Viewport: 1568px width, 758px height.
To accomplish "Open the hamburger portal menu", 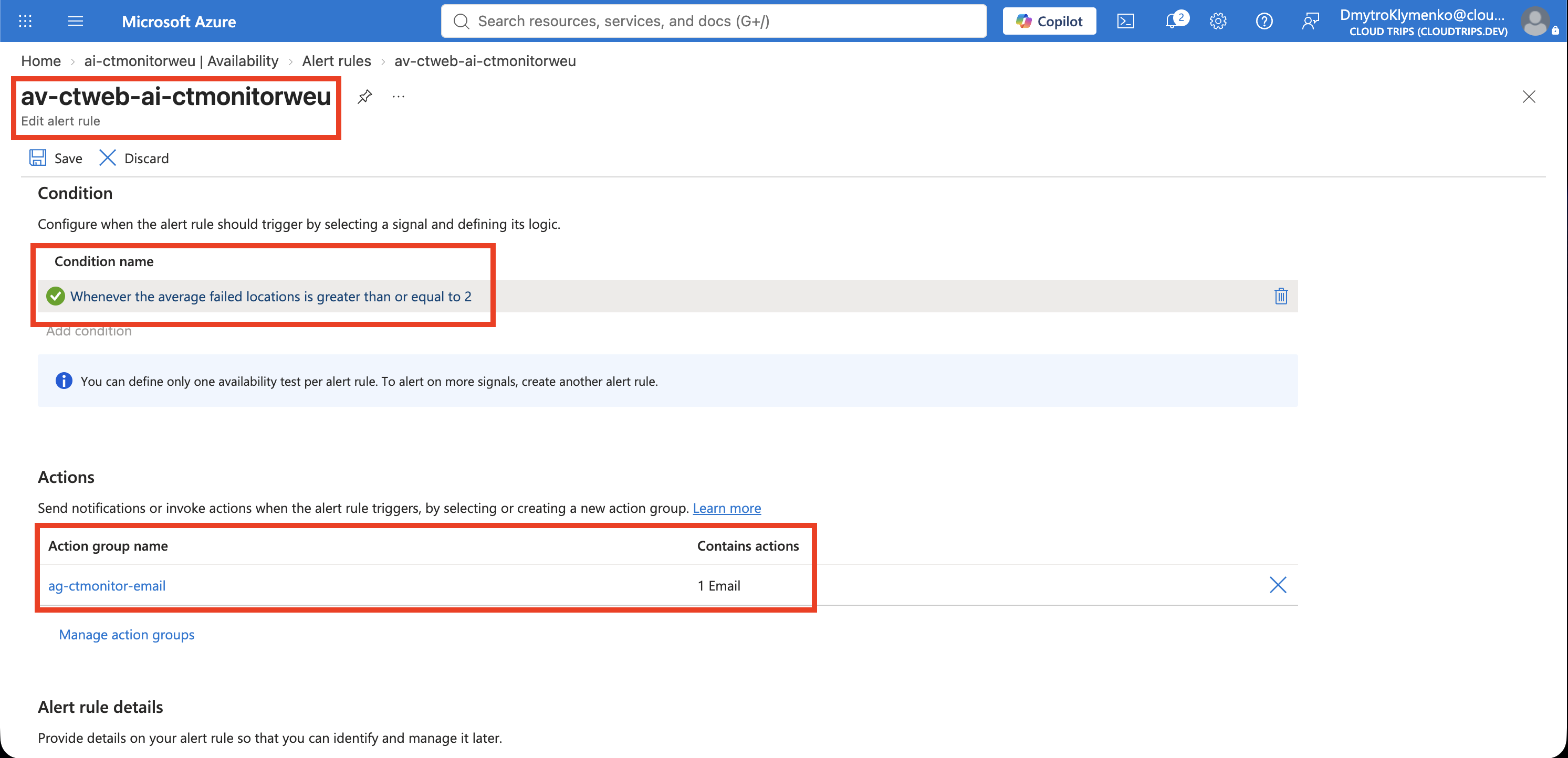I will tap(76, 22).
